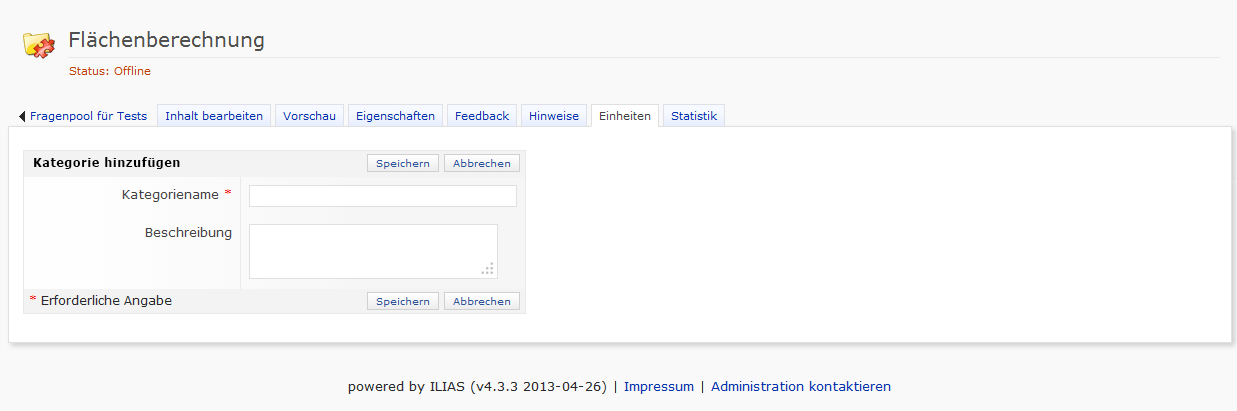Open the Inhalt bearbeiten tab

tap(214, 116)
